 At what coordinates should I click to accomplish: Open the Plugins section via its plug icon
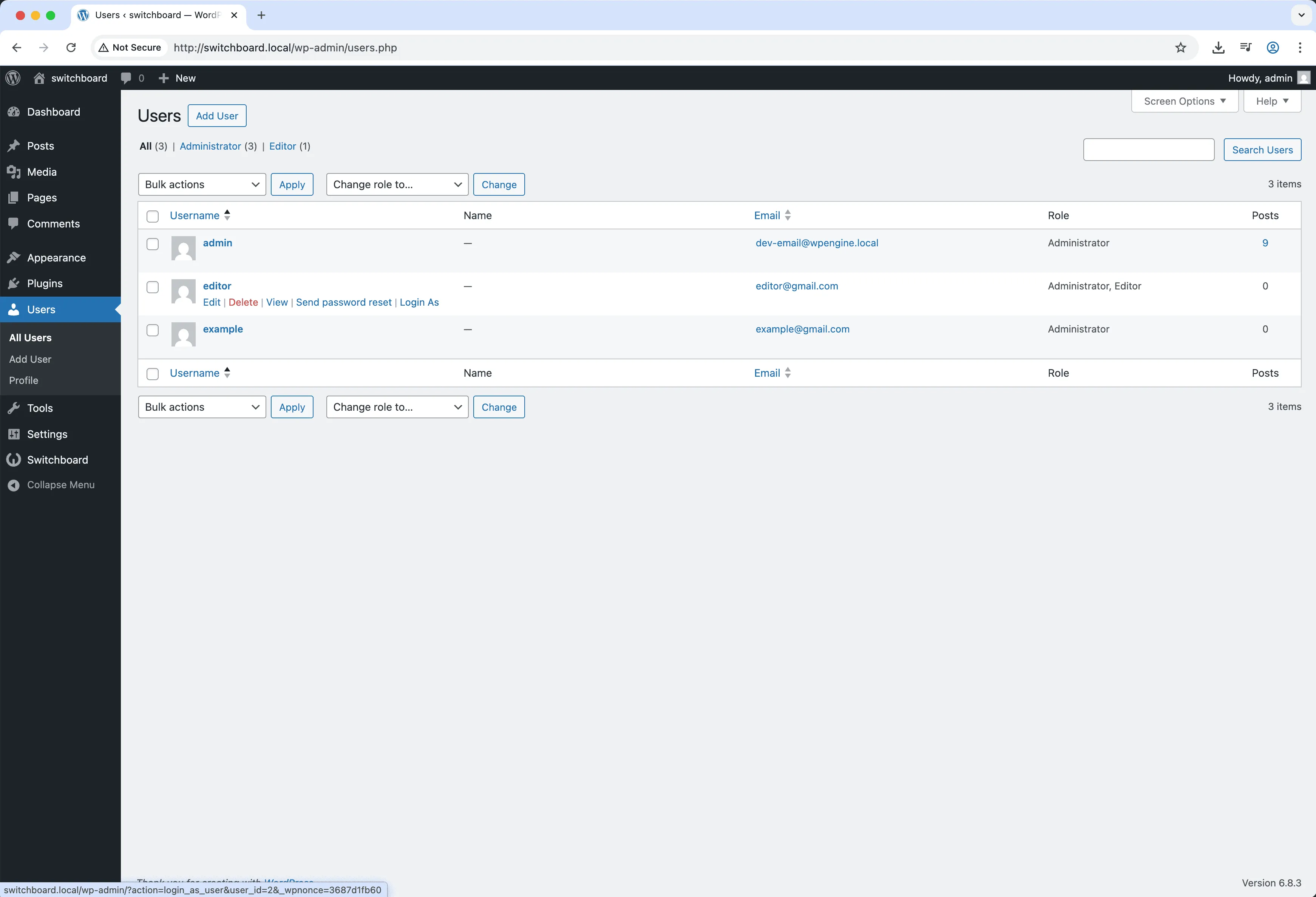tap(14, 283)
